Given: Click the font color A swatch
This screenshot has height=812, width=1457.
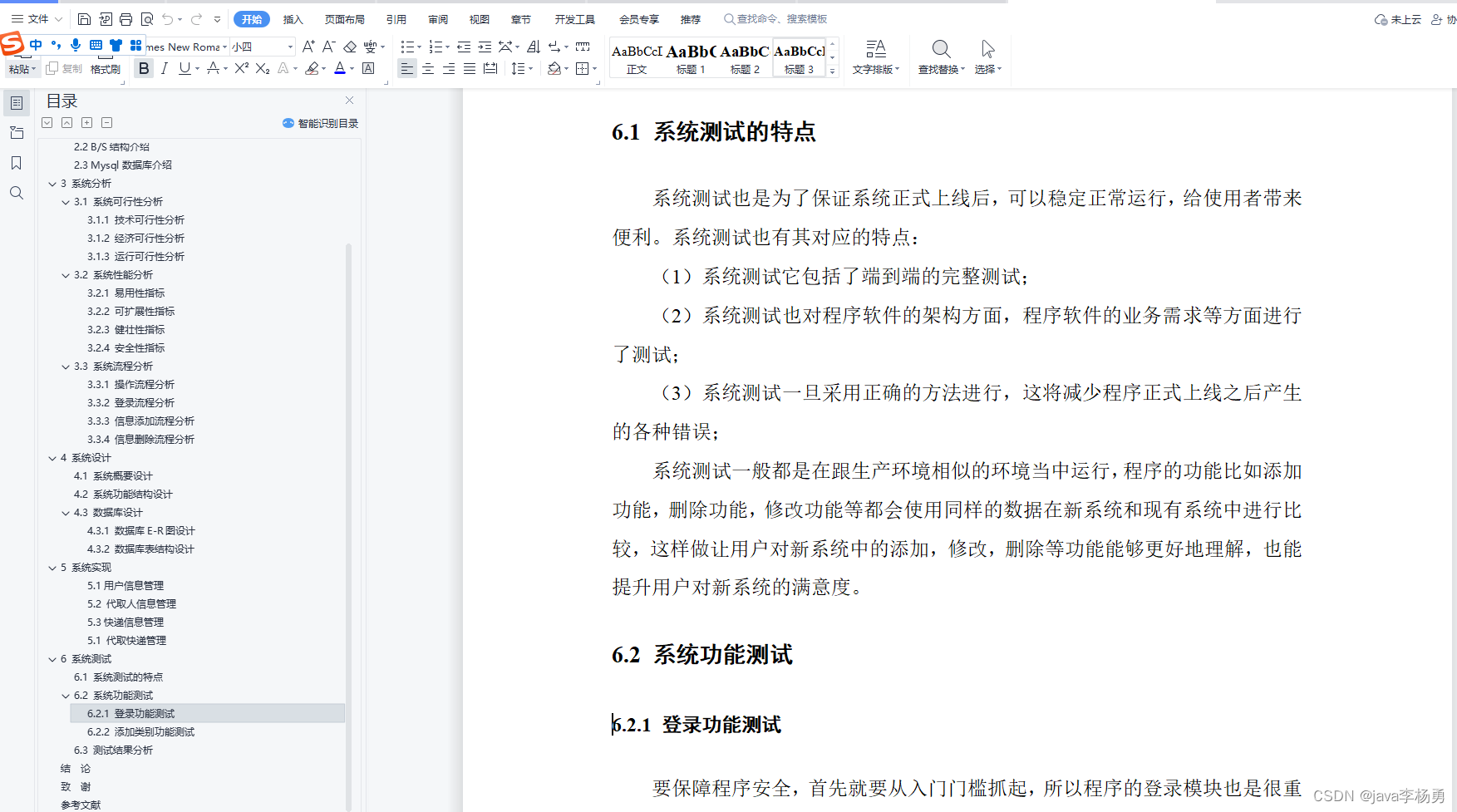Looking at the screenshot, I should pyautogui.click(x=339, y=69).
